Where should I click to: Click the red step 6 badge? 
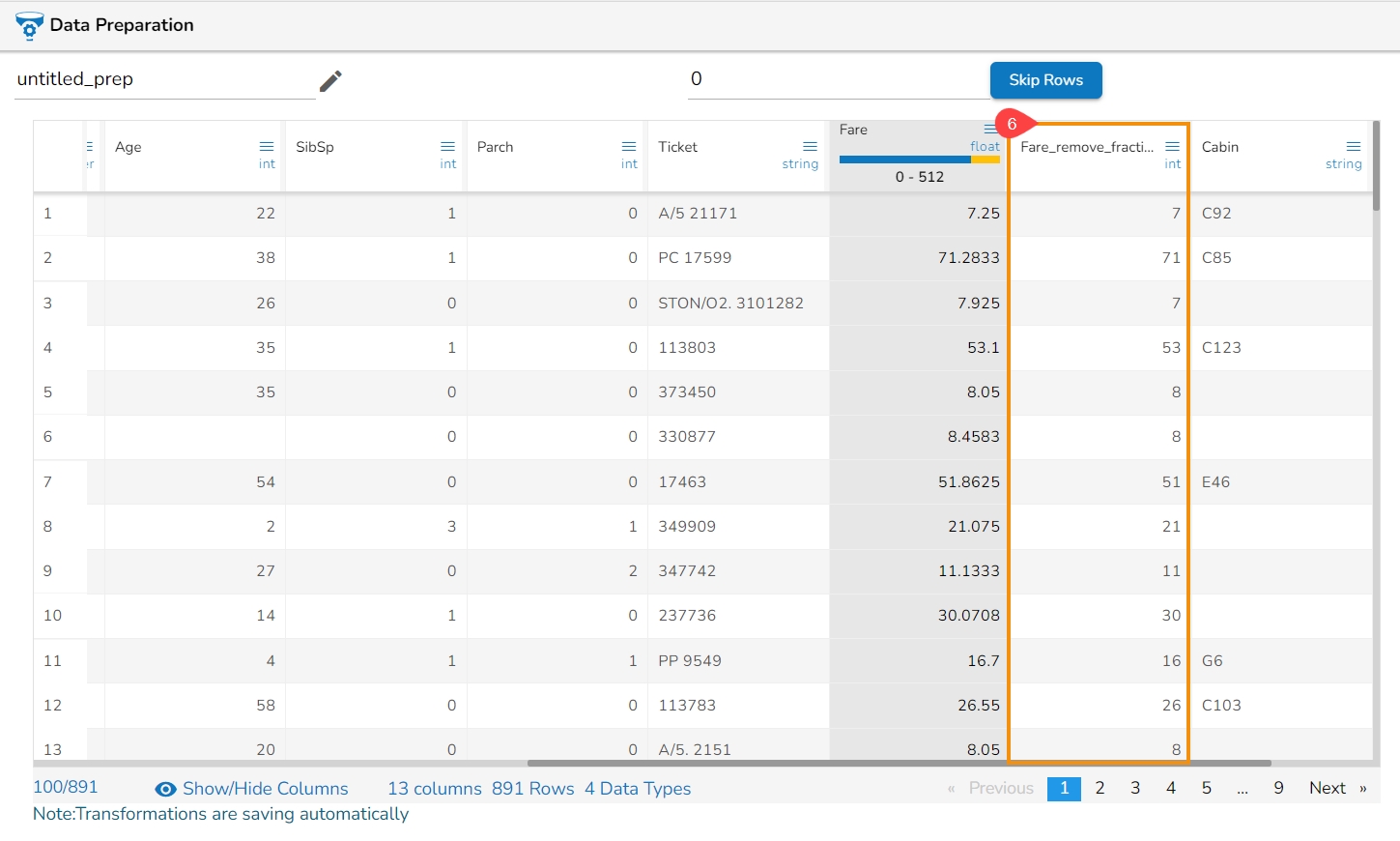1012,124
